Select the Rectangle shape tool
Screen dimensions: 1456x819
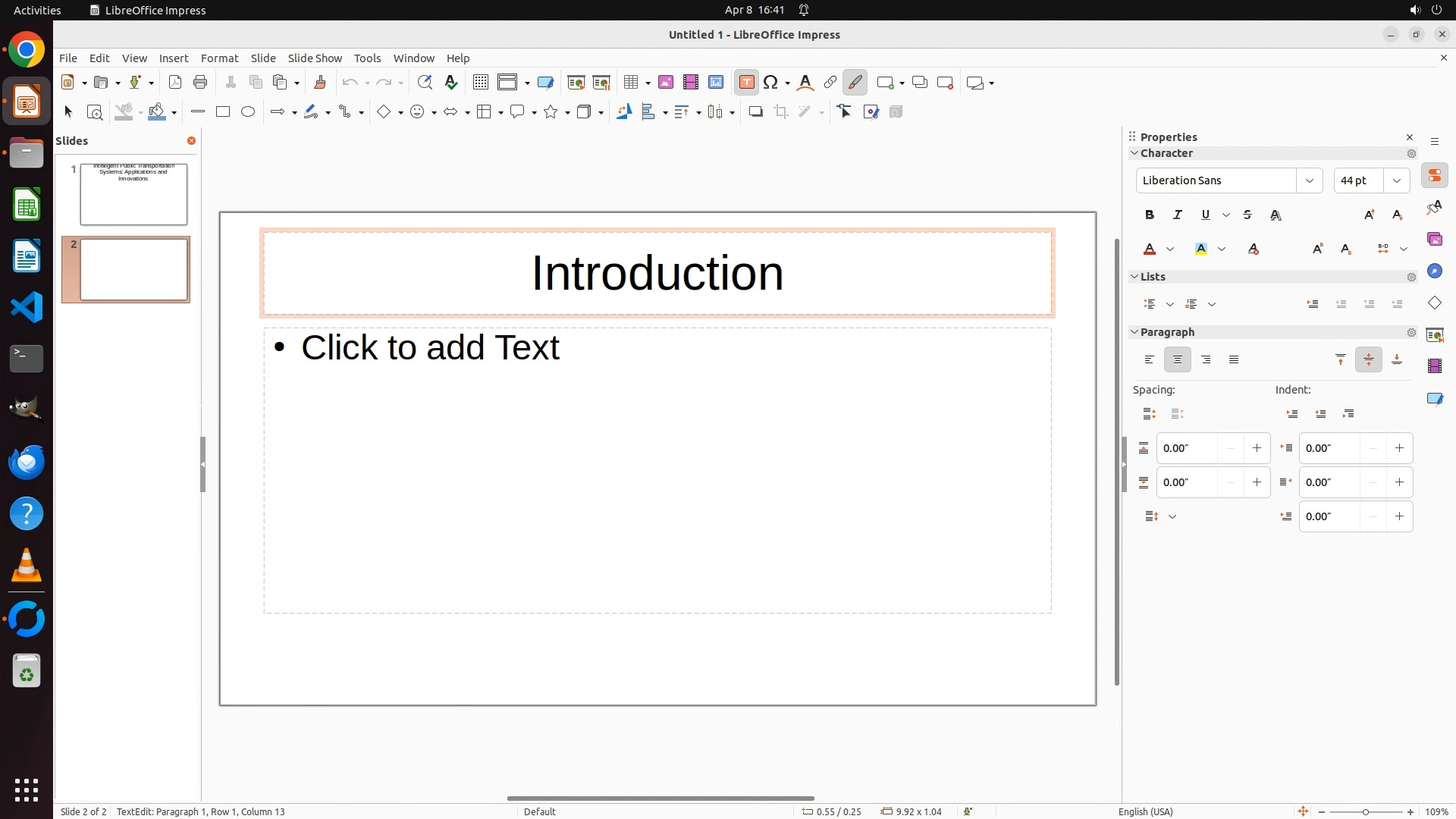click(x=223, y=112)
